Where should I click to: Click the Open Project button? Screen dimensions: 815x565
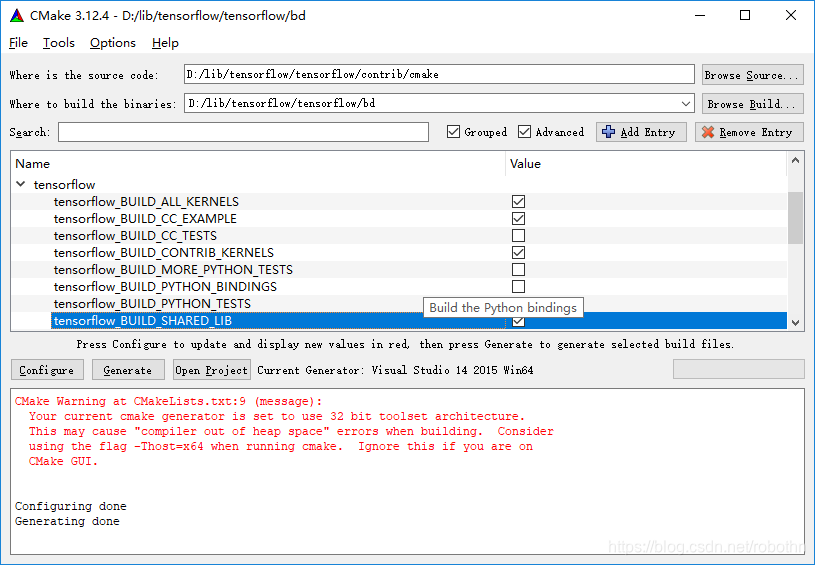[x=212, y=370]
